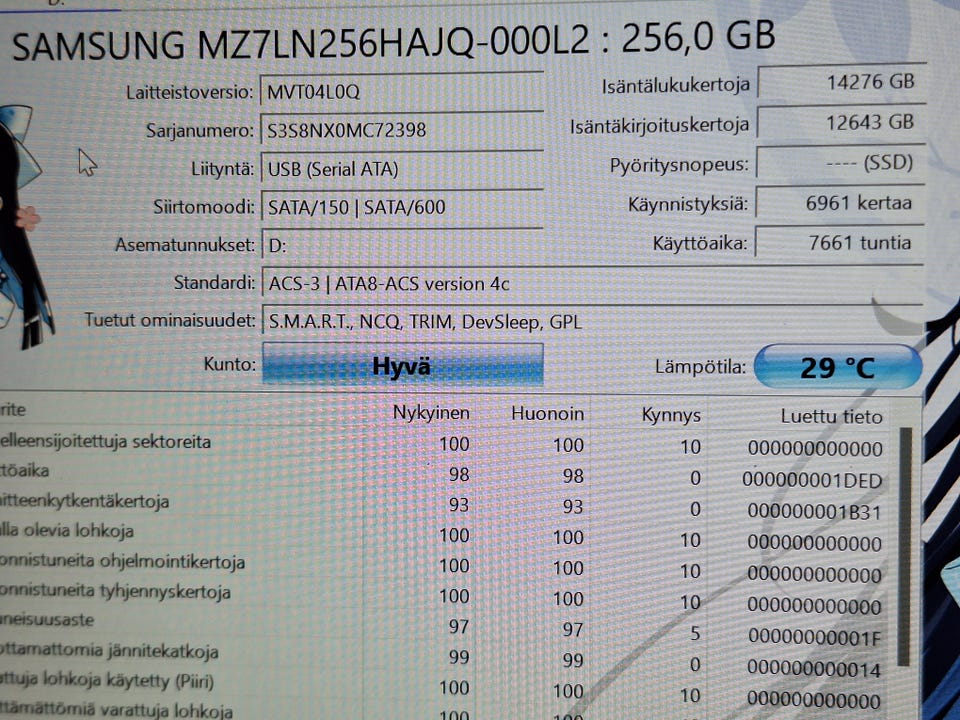Click worst value 99 in Huonoin column

coord(572,660)
